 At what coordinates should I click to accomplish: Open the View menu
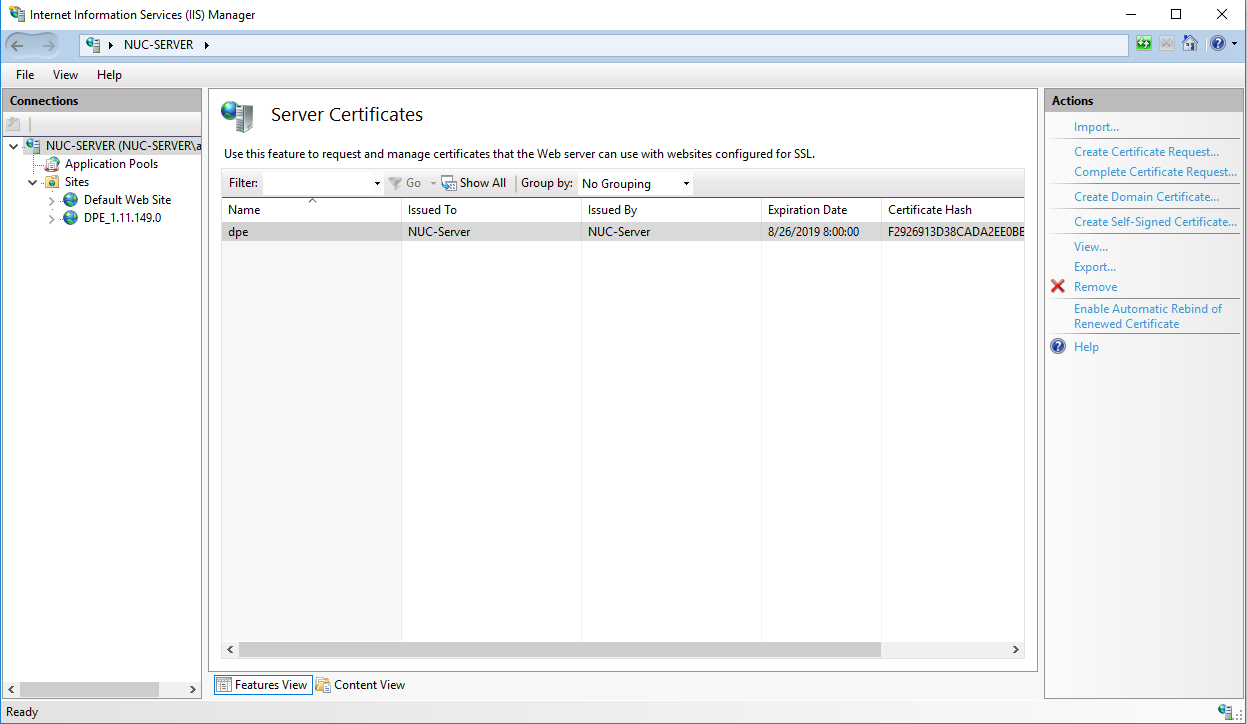click(65, 75)
